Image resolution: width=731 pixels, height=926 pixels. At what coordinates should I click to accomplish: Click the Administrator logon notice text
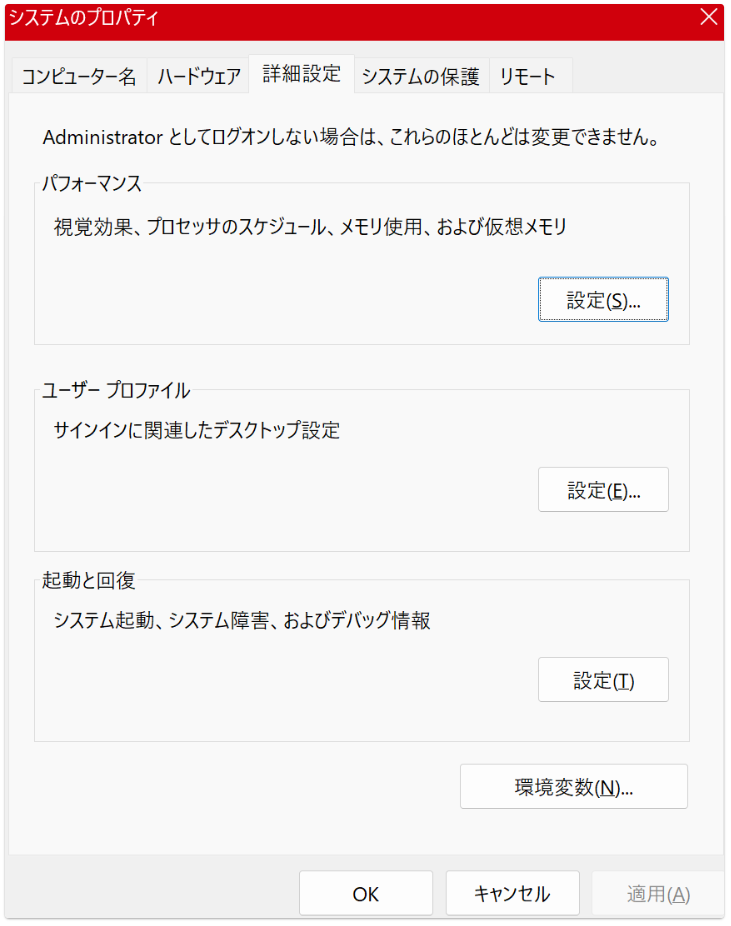(350, 137)
